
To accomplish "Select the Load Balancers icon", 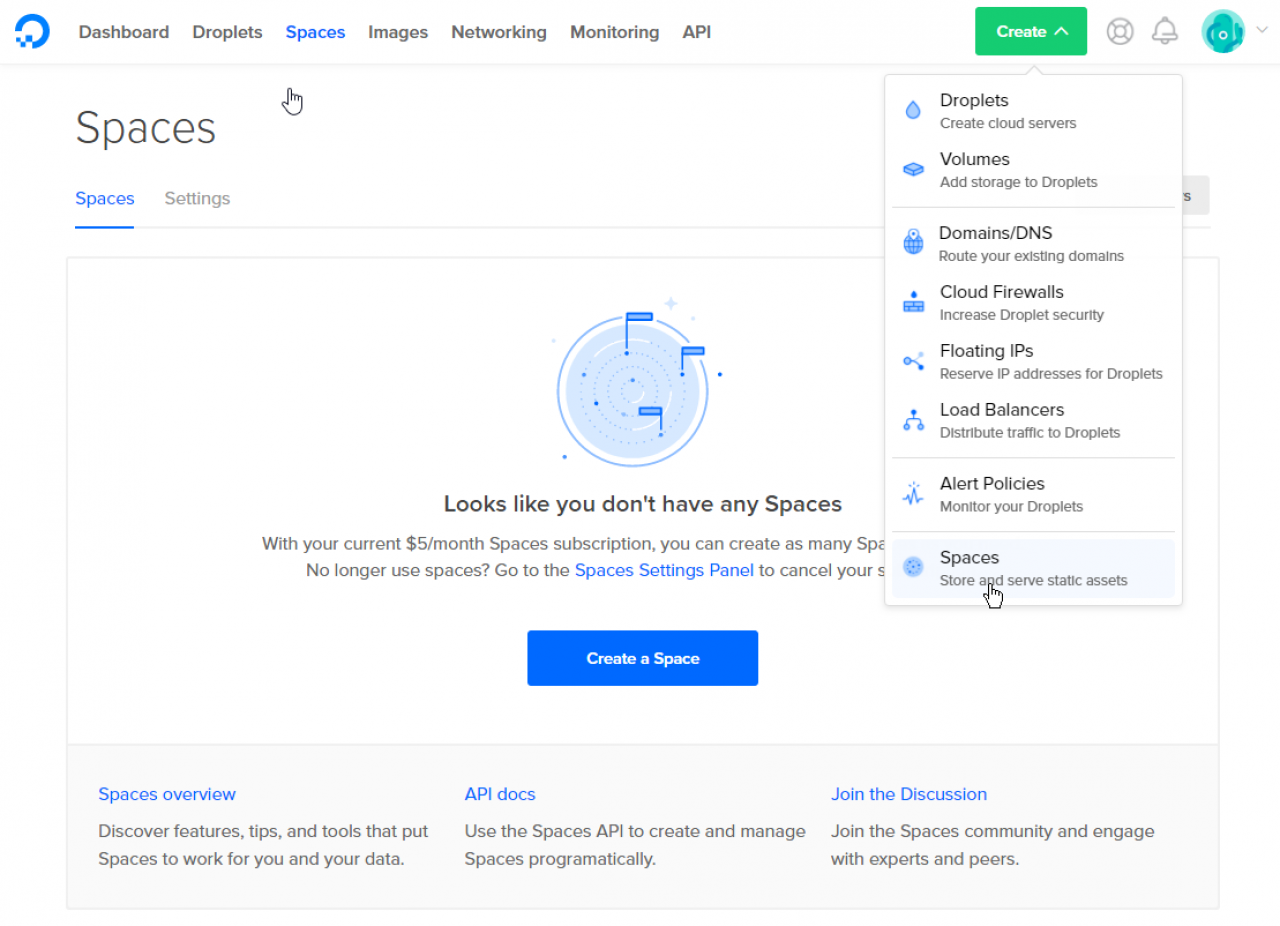I will point(913,419).
